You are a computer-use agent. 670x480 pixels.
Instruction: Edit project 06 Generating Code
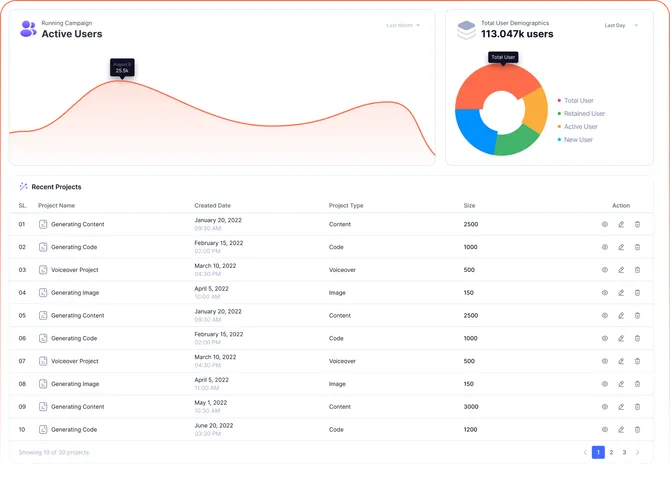621,338
